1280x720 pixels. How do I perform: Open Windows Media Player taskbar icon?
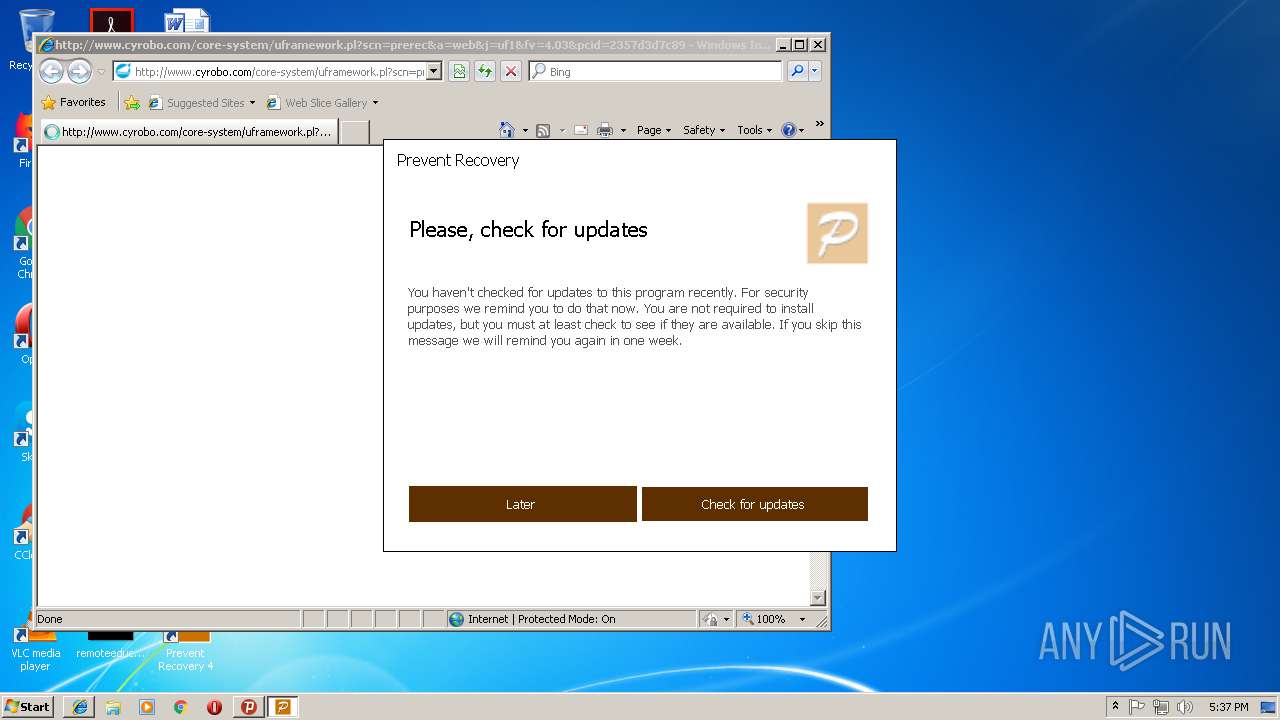pos(147,706)
